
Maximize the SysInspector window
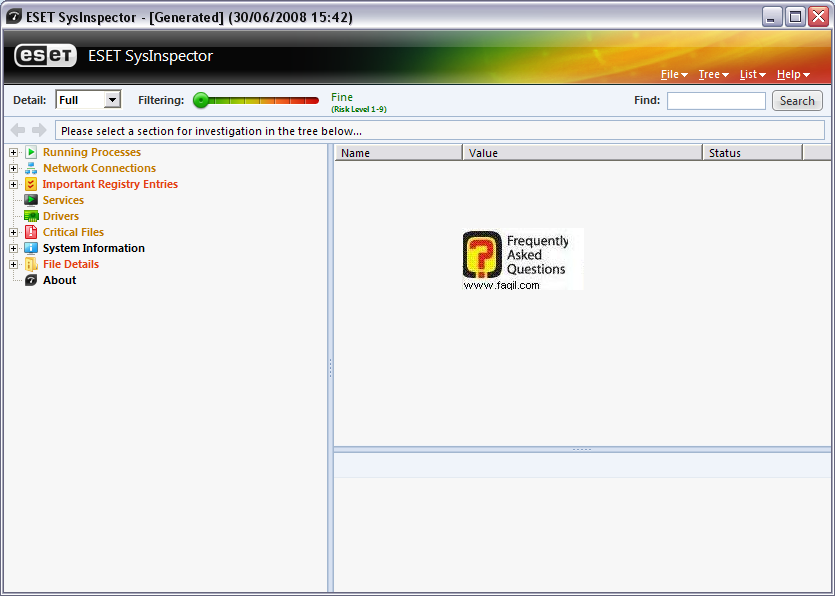(795, 17)
